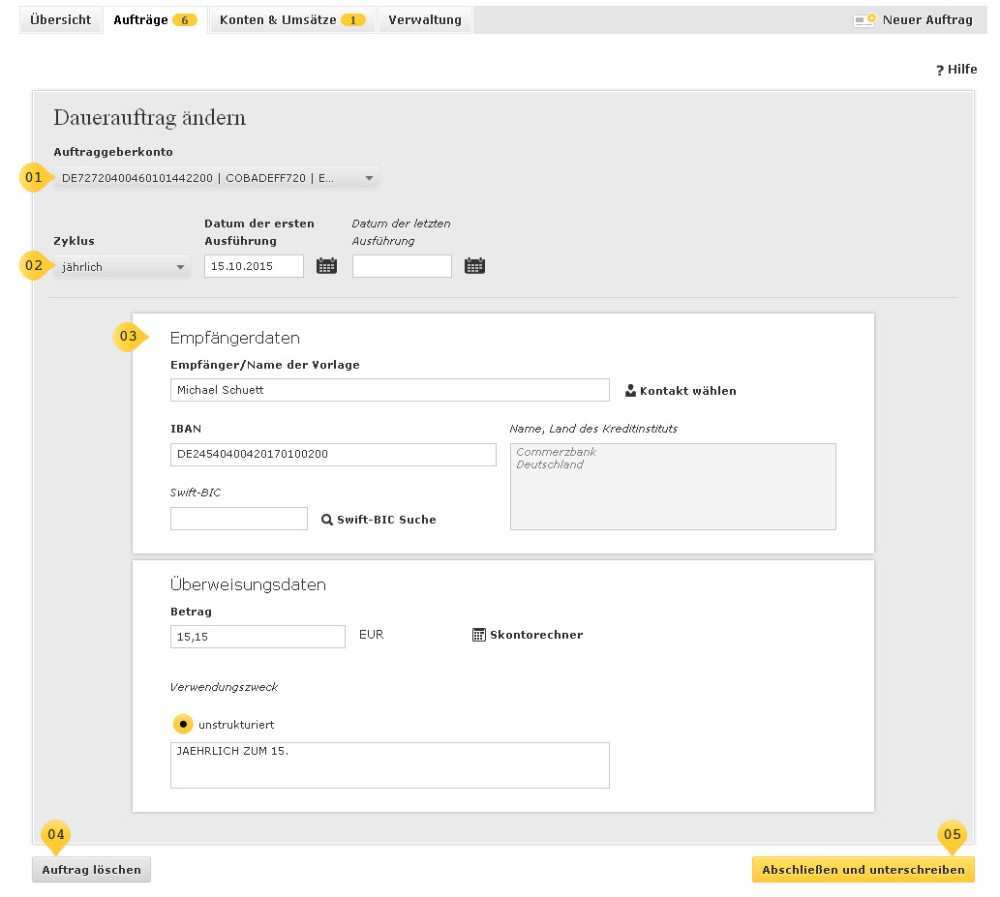This screenshot has height=897, width=1000.
Task: Click Abschließen und unterschreiben button
Action: pos(863,870)
